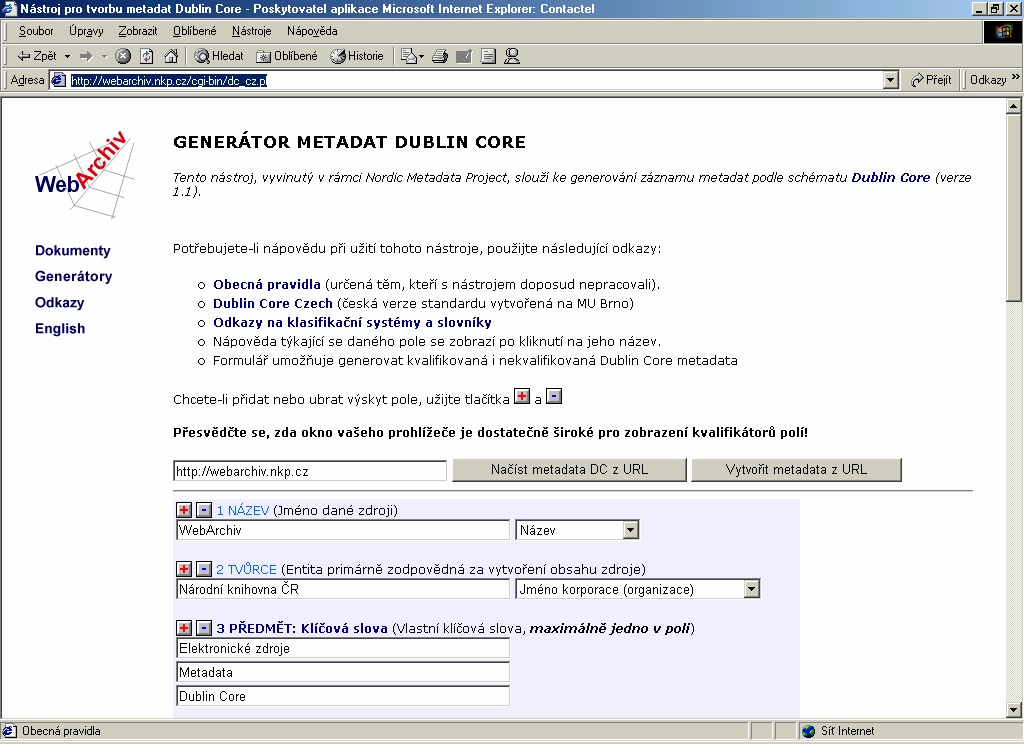Image resolution: width=1024 pixels, height=744 pixels.
Task: Refresh the page with the reload icon
Action: click(x=147, y=56)
